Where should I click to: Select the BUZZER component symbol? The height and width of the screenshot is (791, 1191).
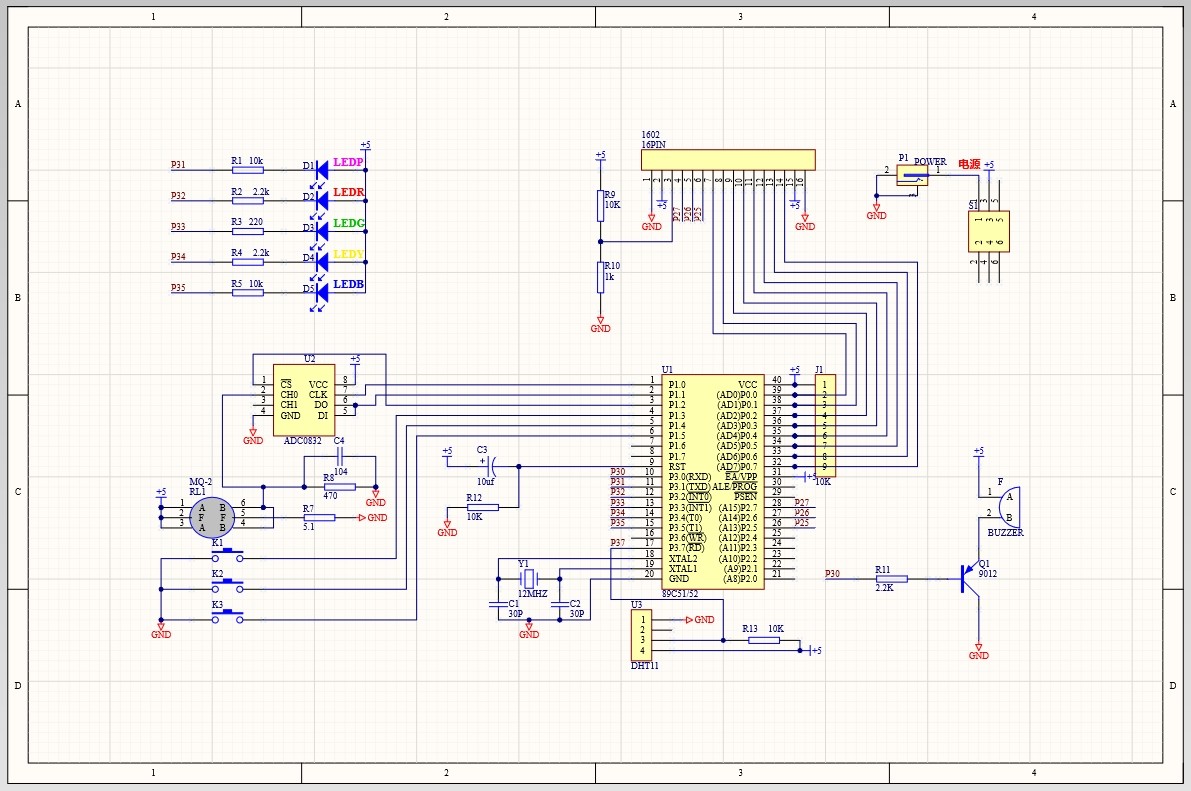(1009, 506)
